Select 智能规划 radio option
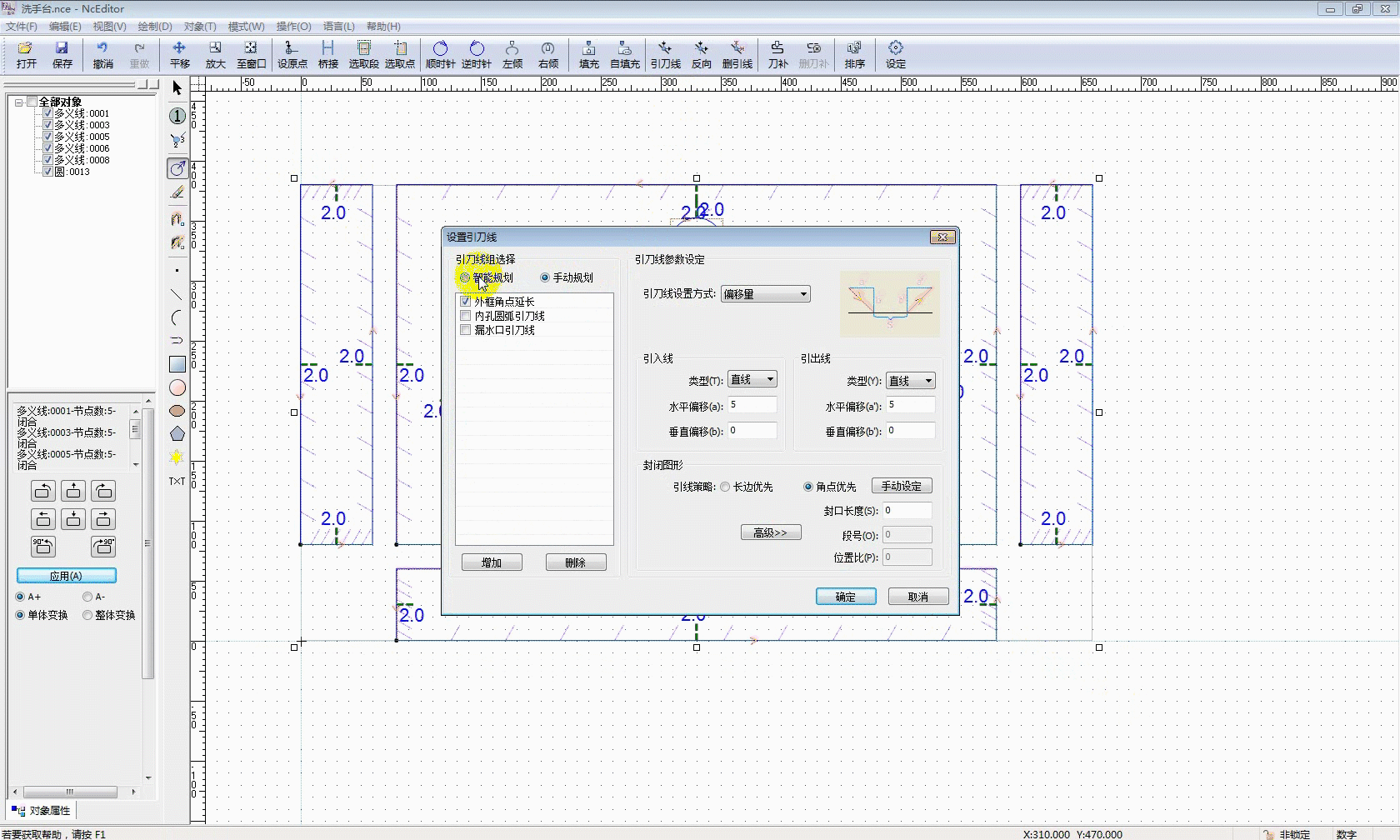Viewport: 1400px width, 840px height. tap(464, 277)
